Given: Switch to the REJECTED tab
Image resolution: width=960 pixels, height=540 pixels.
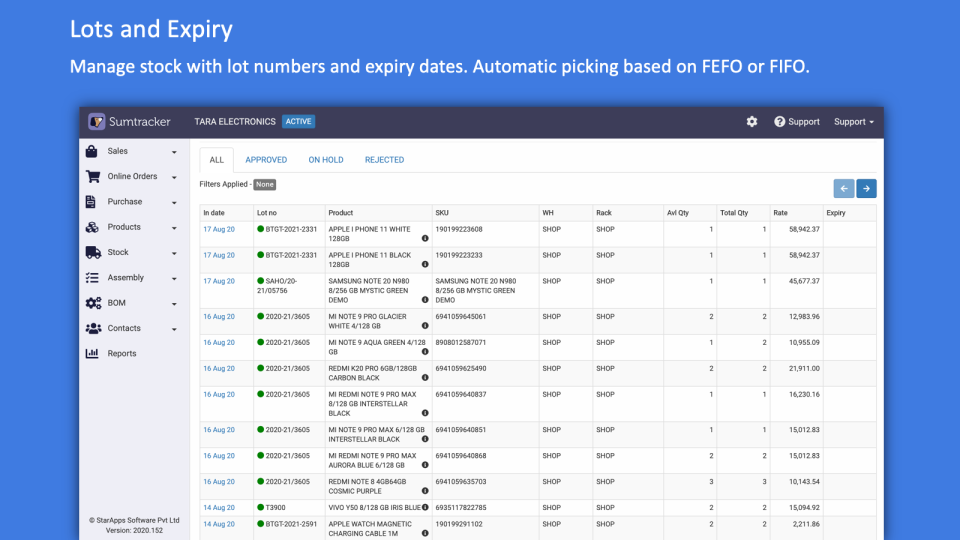Looking at the screenshot, I should pyautogui.click(x=384, y=160).
